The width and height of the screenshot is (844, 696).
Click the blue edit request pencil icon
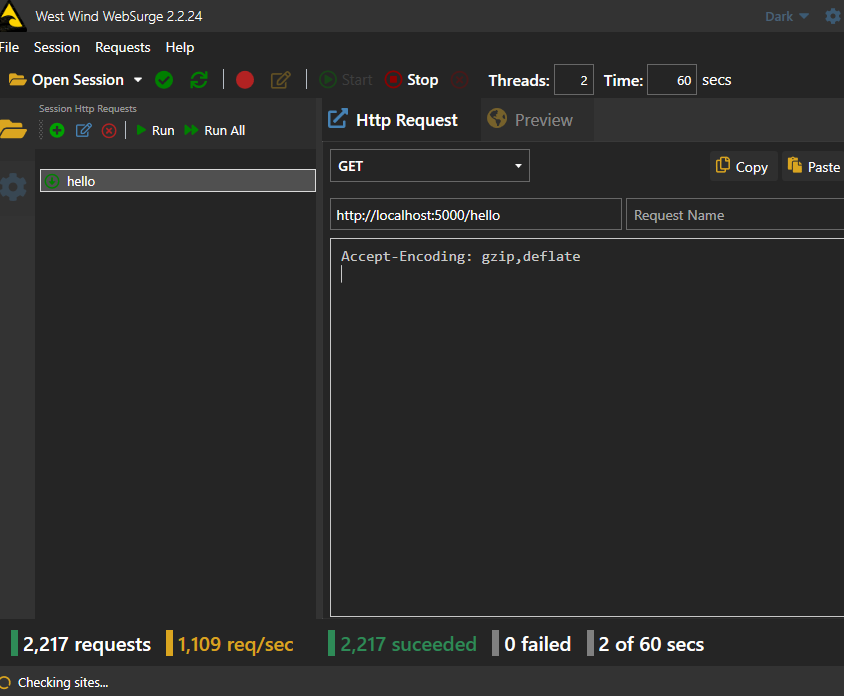[84, 131]
